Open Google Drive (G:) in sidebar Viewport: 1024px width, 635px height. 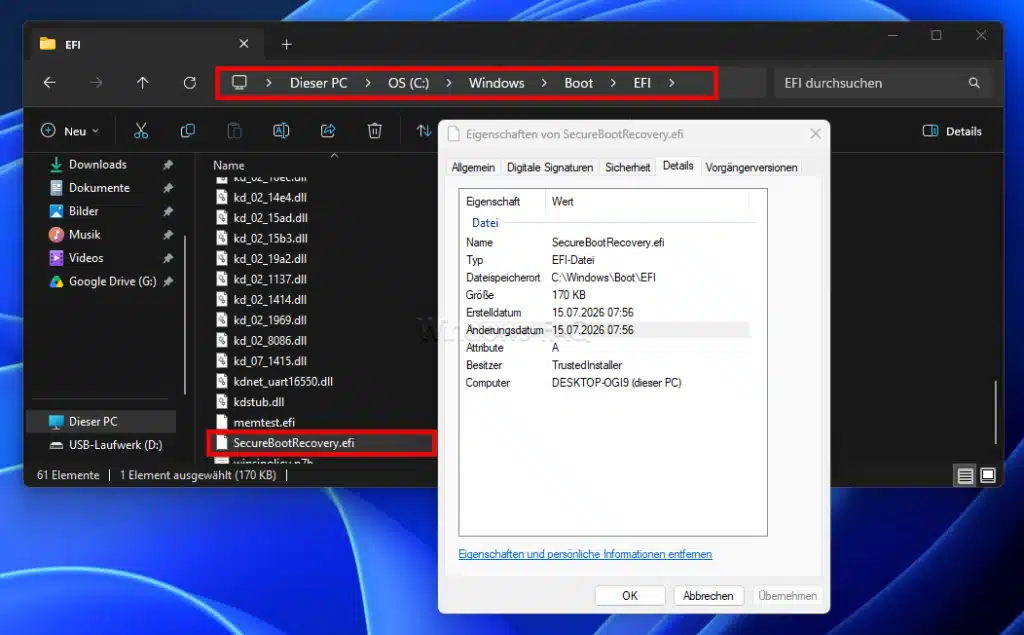pyautogui.click(x=112, y=282)
